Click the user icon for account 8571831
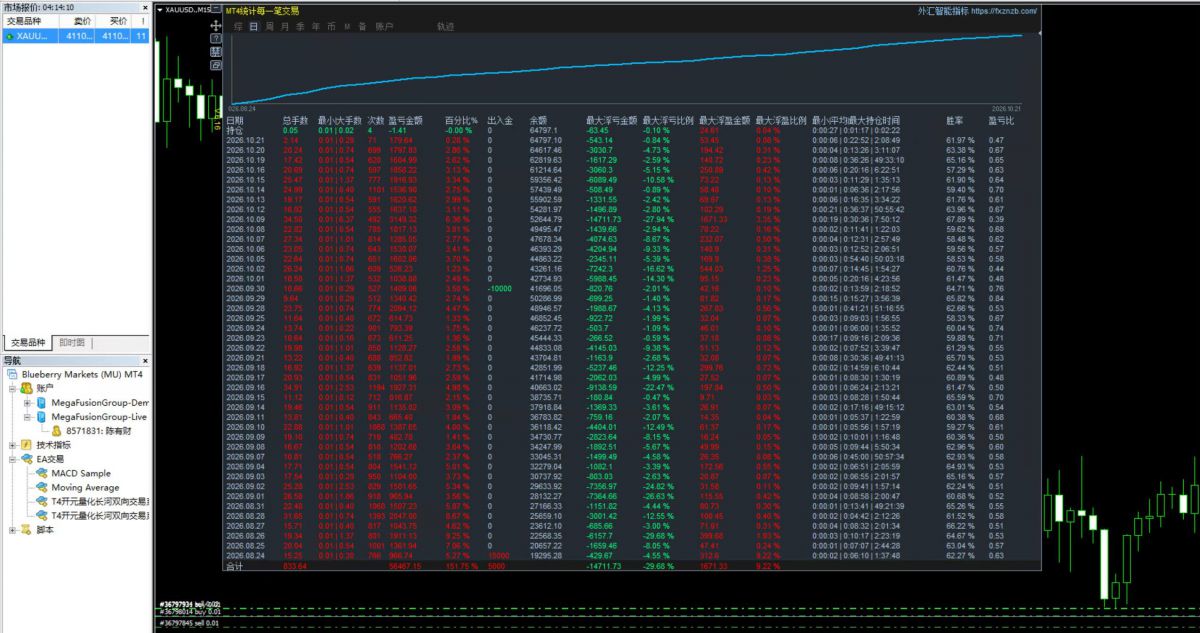 pos(57,430)
